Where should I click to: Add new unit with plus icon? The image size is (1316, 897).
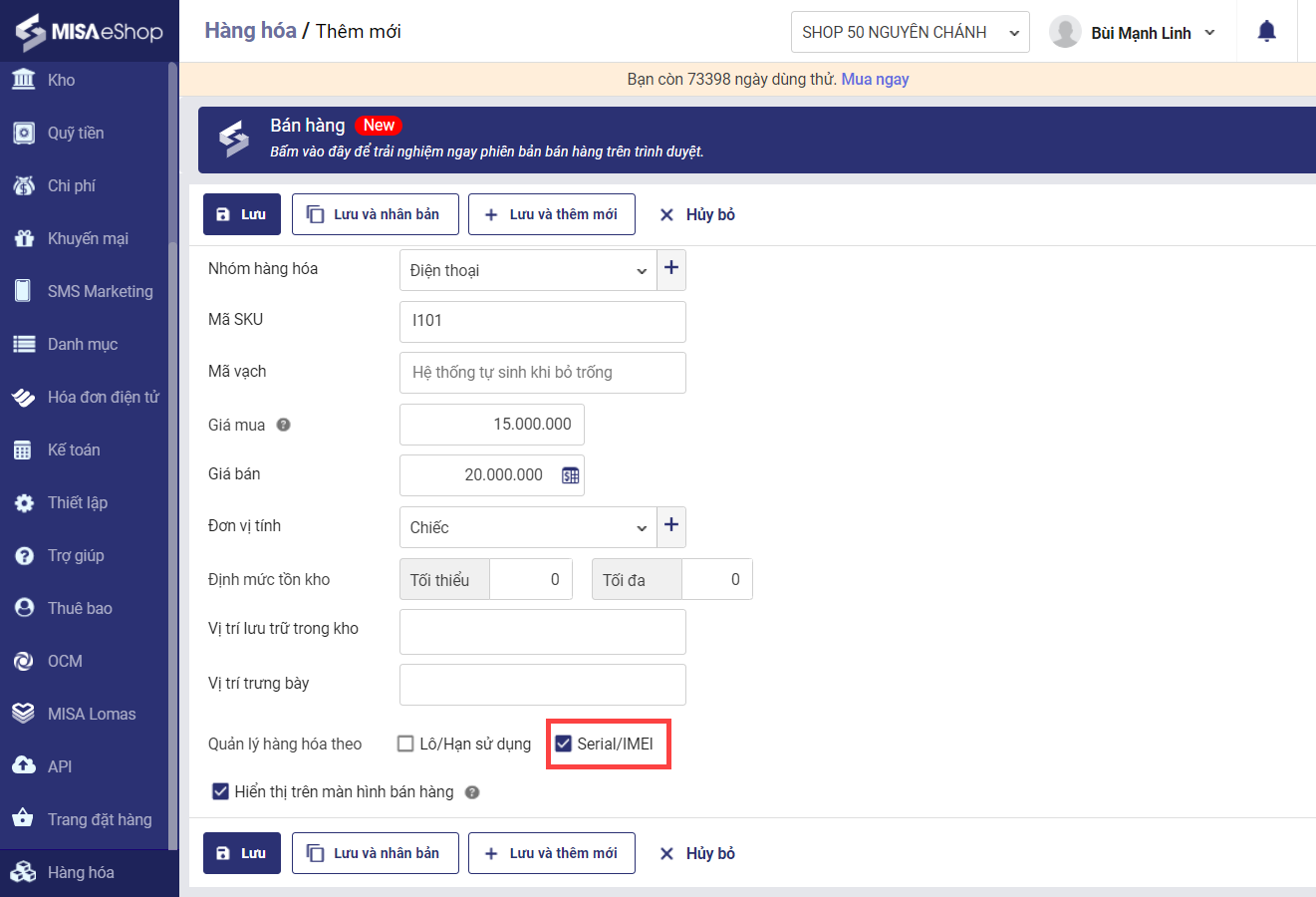pos(671,526)
